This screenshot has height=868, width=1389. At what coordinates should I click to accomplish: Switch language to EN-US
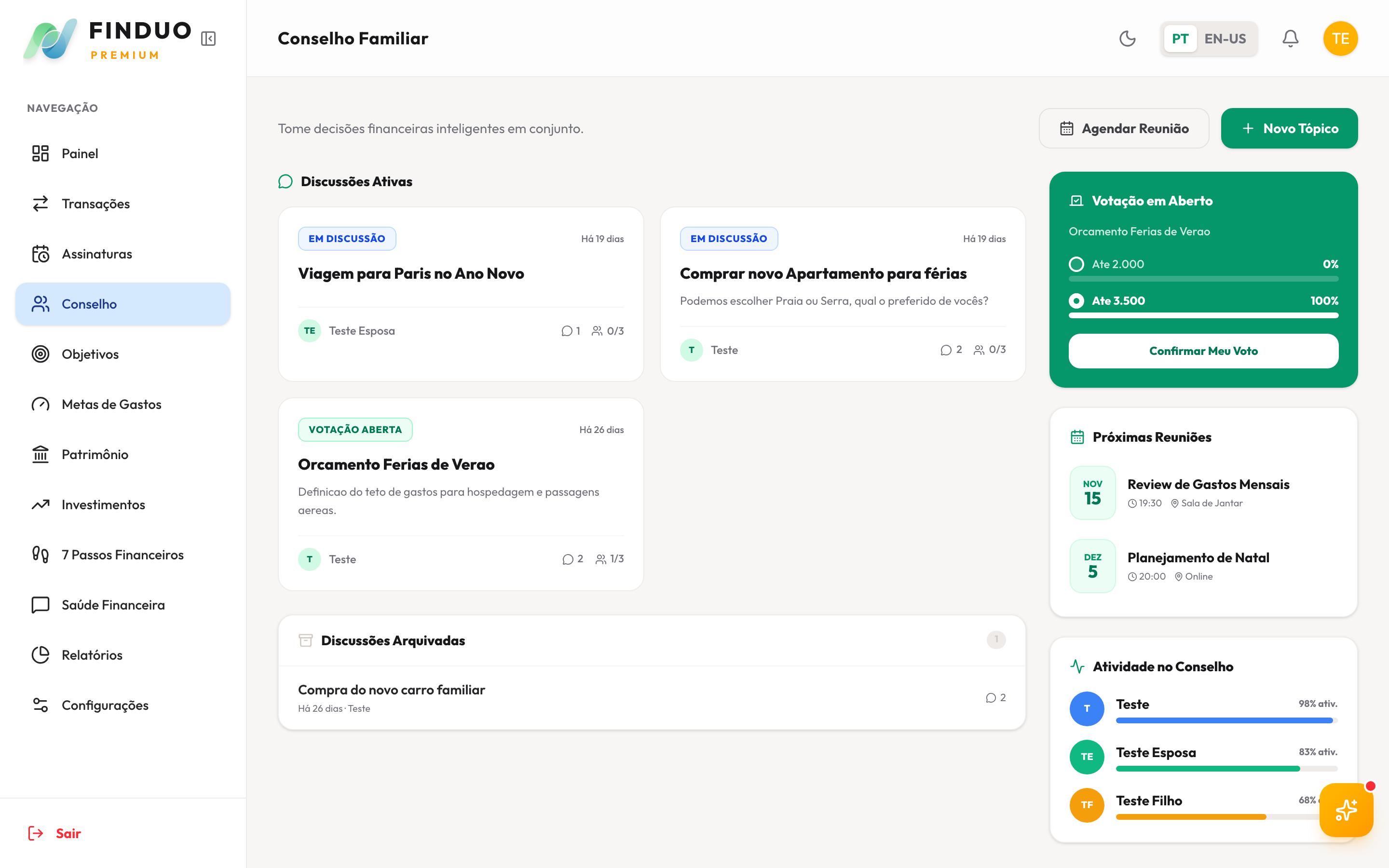(1225, 39)
